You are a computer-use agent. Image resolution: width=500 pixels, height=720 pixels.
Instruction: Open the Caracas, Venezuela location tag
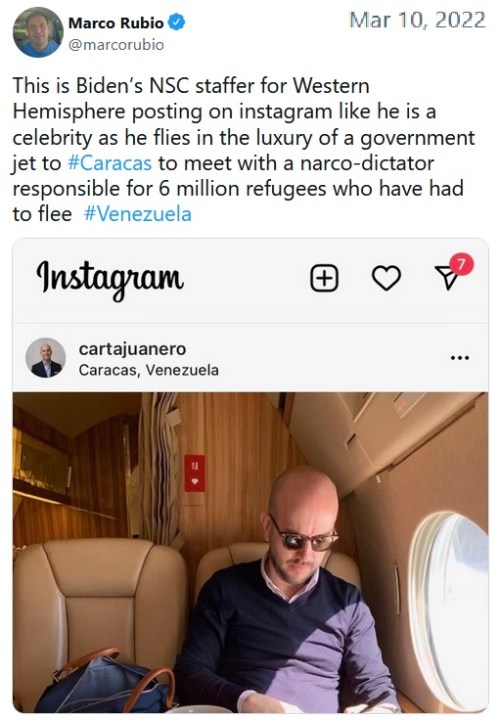[x=148, y=370]
